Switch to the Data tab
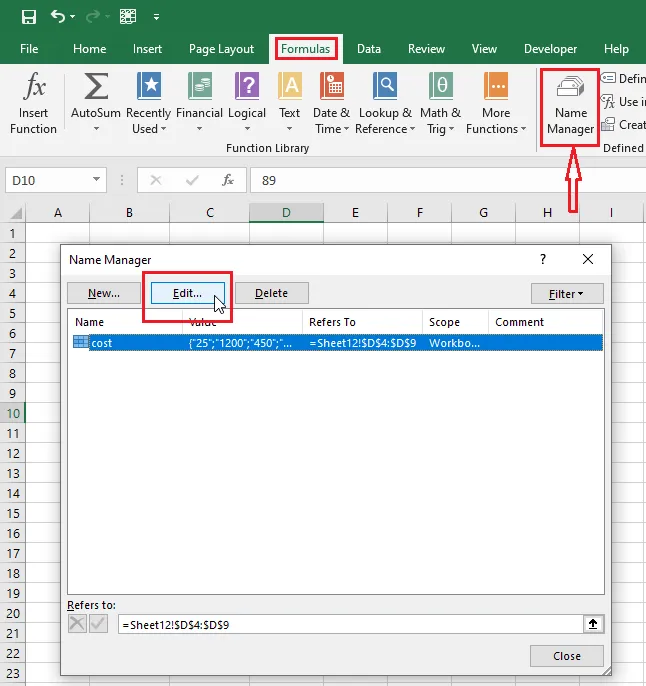The width and height of the screenshot is (646, 686). coord(369,49)
